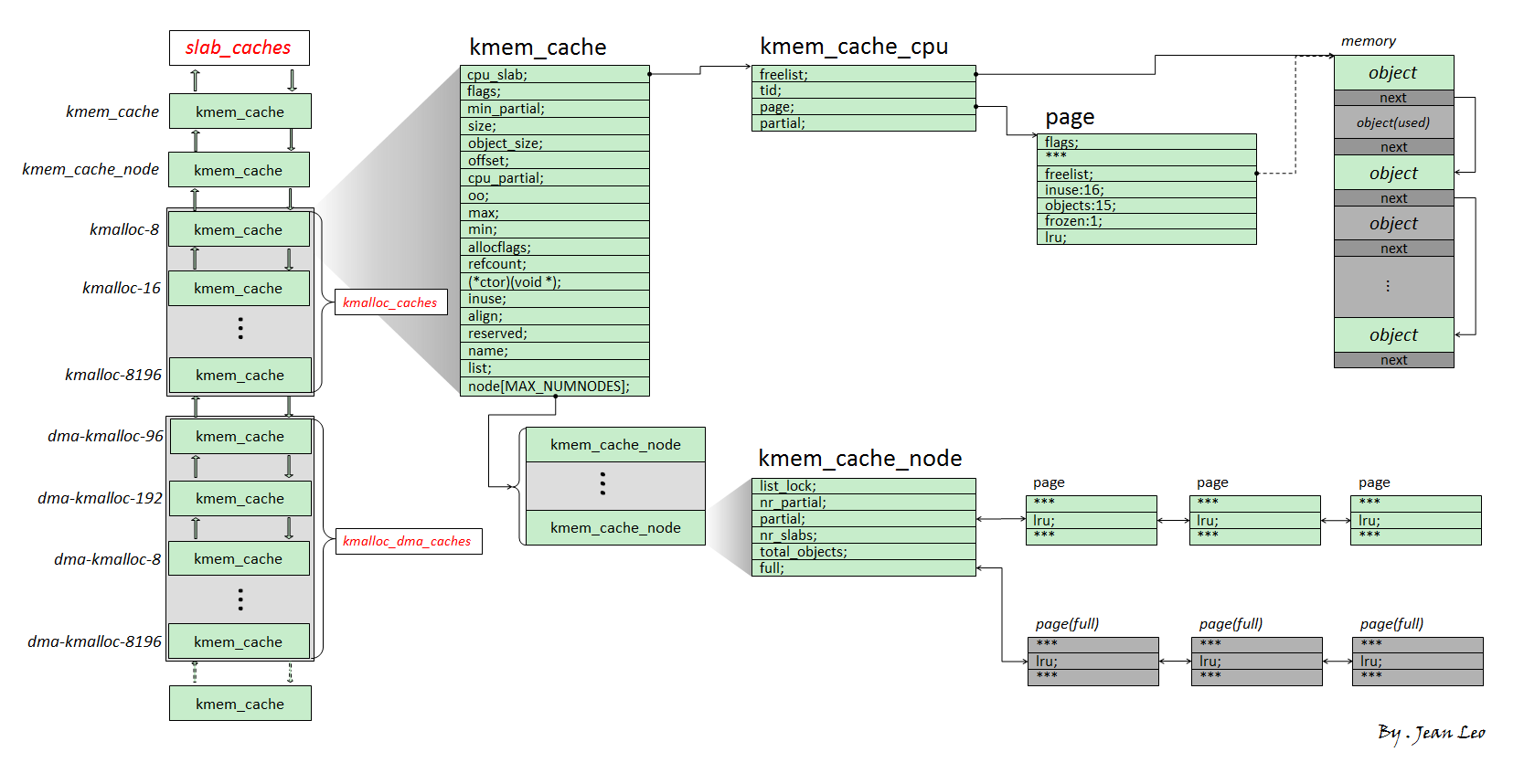This screenshot has height=784, width=1524.
Task: Select the frozen:1 field in page
Action: 1146,221
